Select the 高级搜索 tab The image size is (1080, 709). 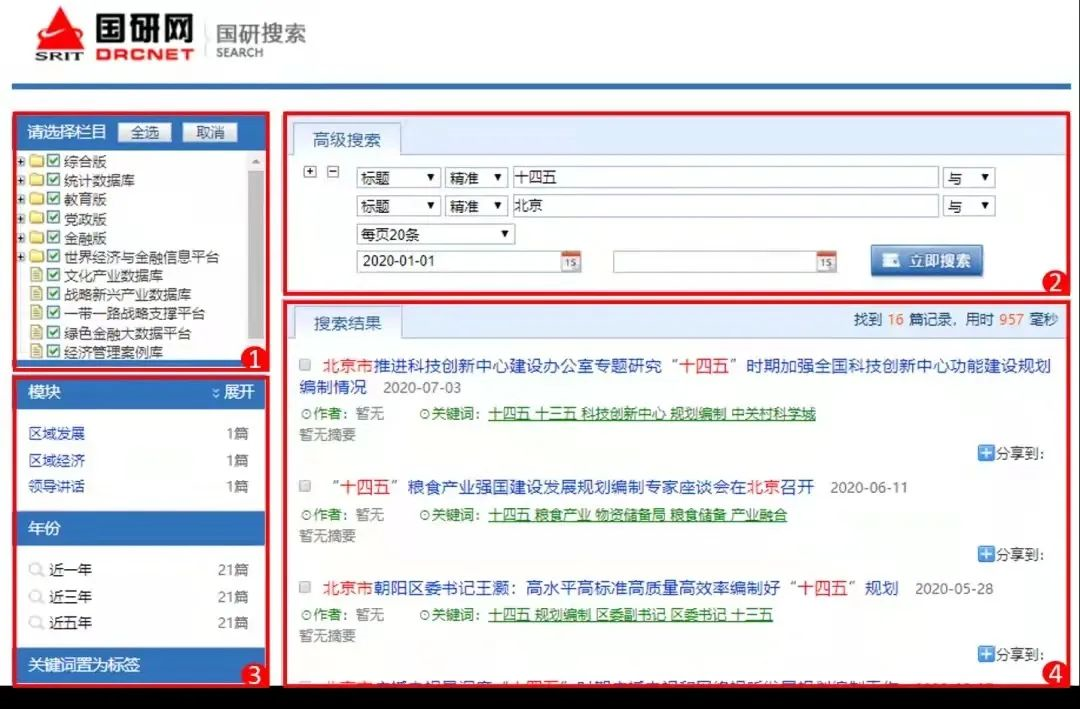point(346,140)
